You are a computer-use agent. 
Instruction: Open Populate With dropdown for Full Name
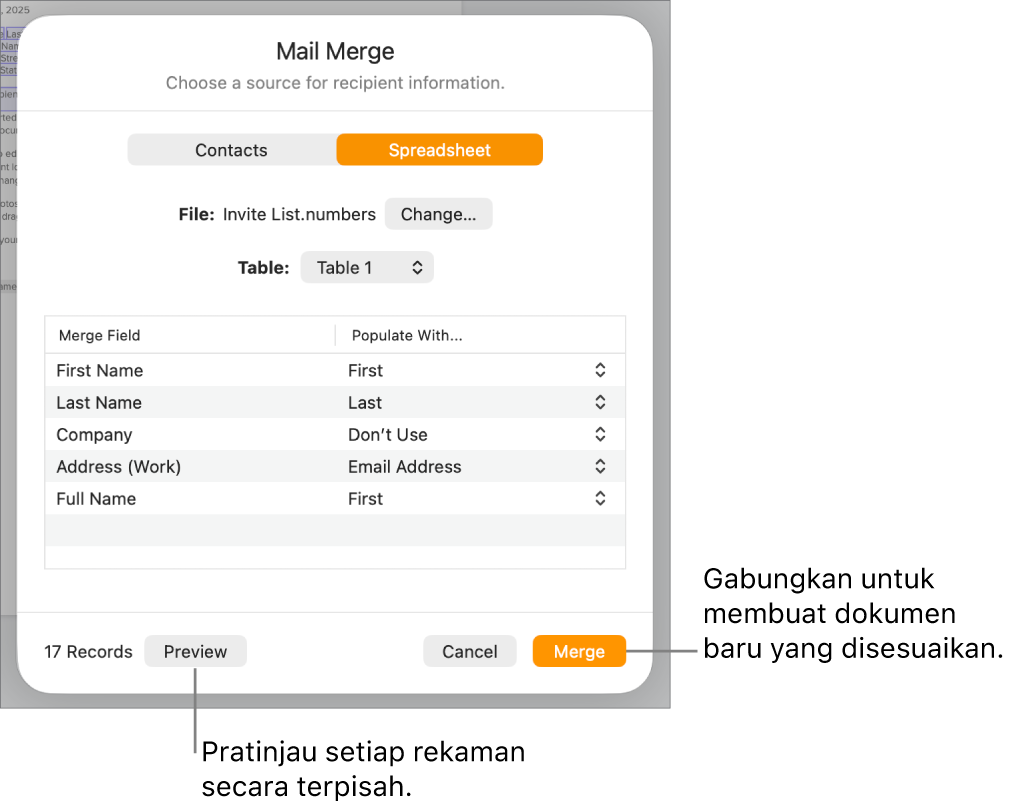pyautogui.click(x=600, y=498)
